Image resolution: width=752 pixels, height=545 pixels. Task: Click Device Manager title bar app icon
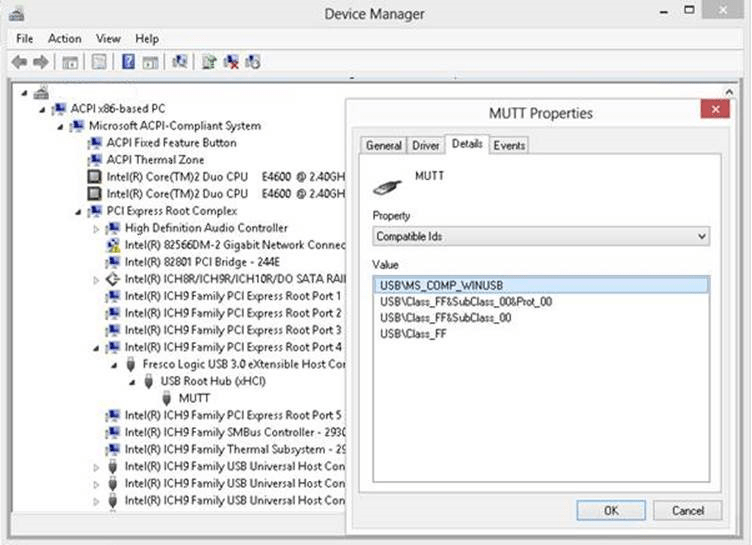point(17,14)
